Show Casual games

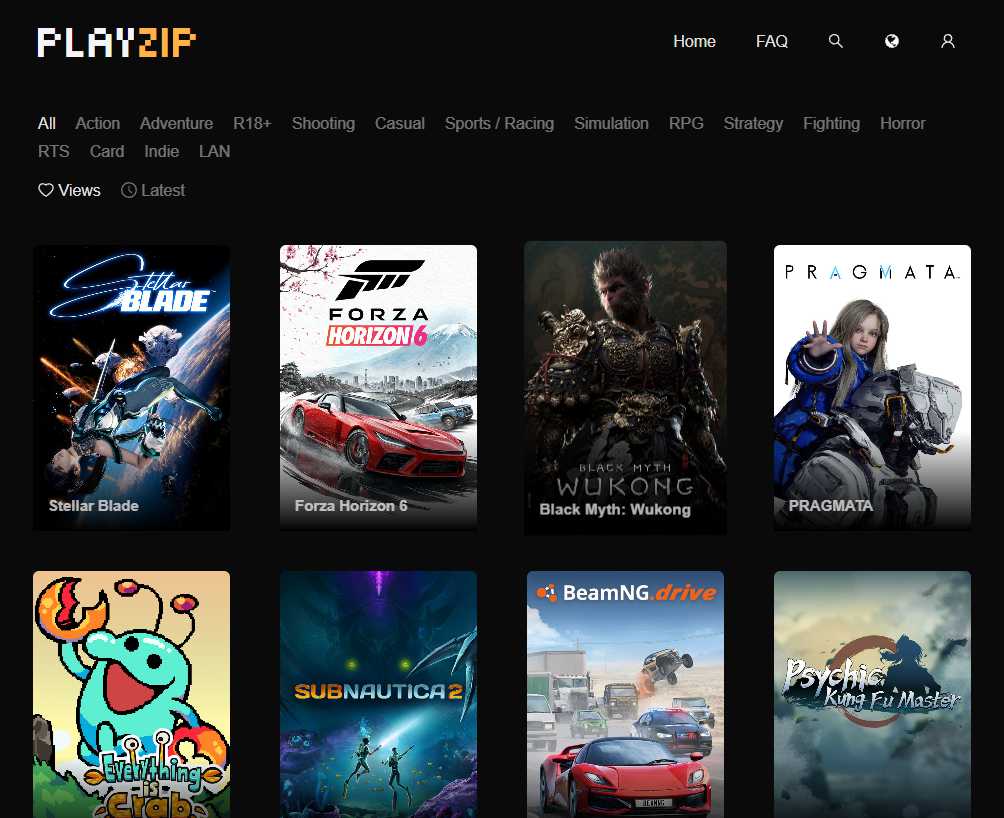click(x=400, y=123)
